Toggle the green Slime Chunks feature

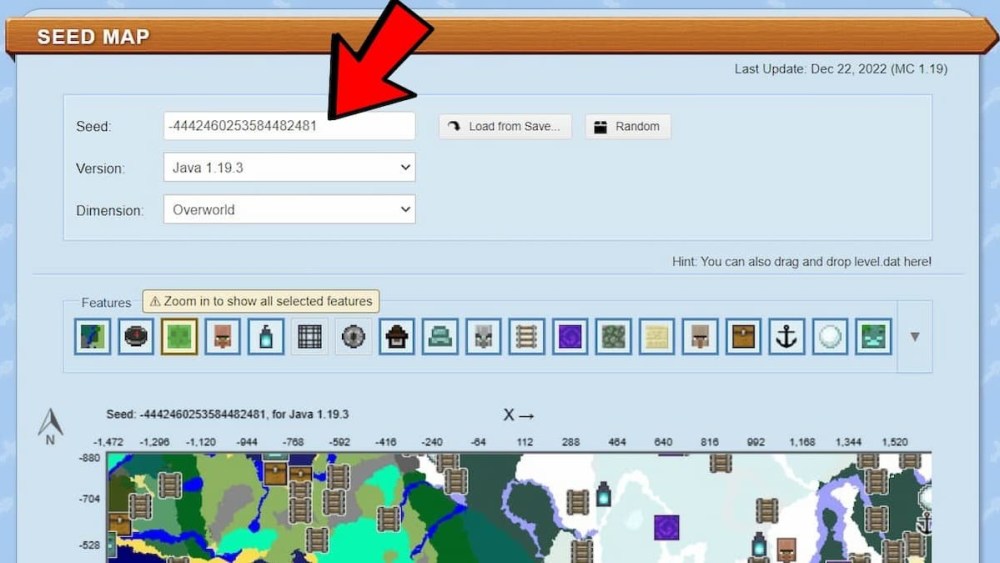pos(179,337)
